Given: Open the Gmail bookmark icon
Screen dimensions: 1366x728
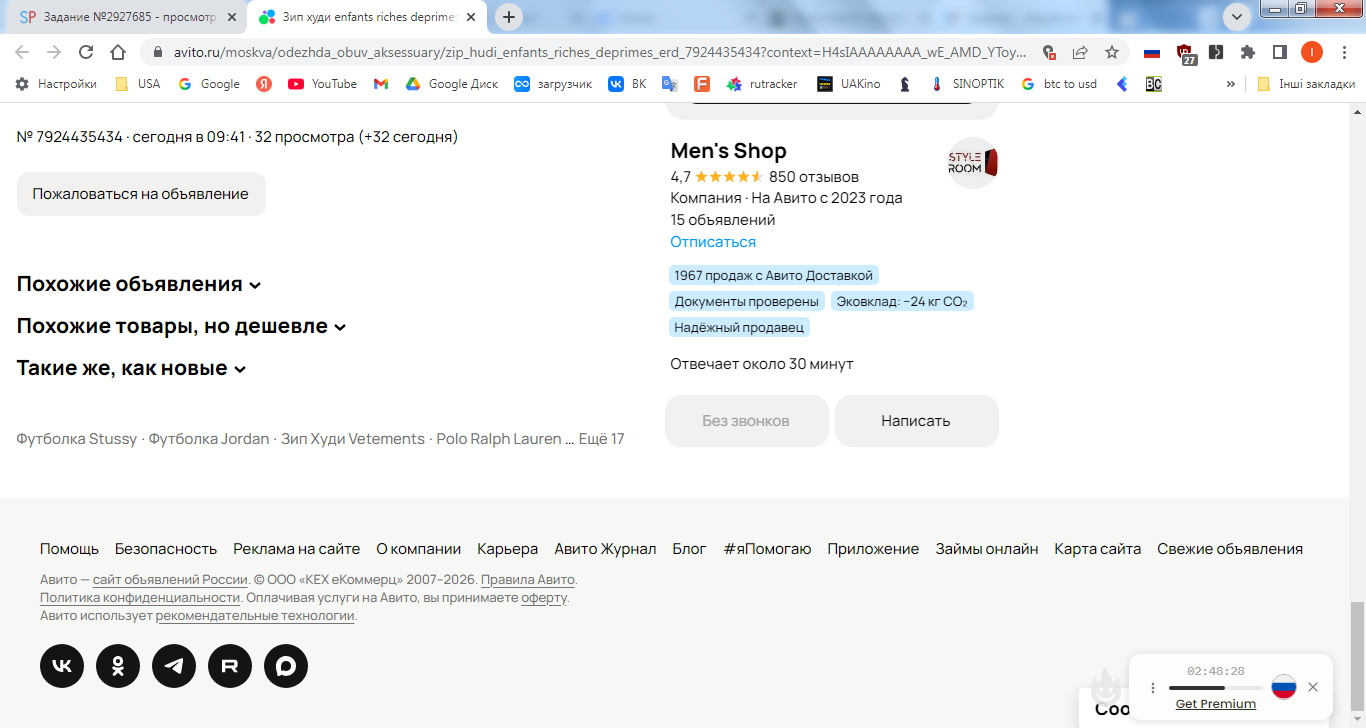Looking at the screenshot, I should coord(380,84).
